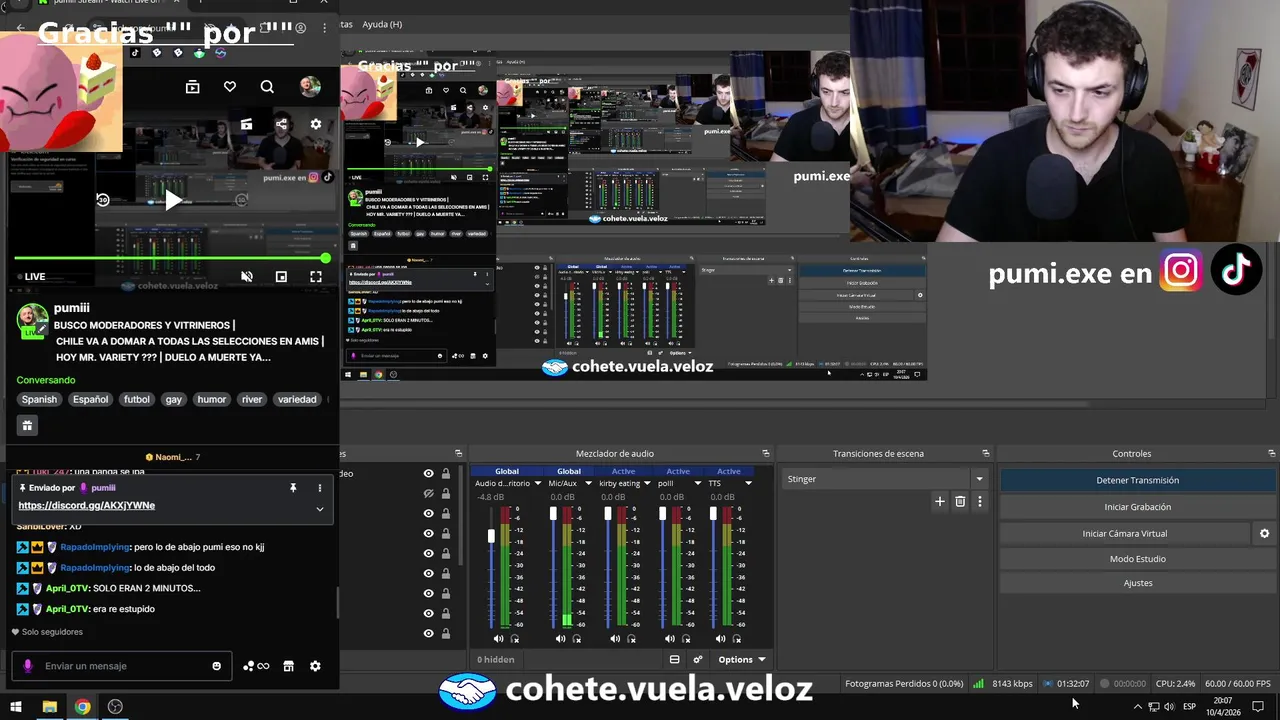Viewport: 1280px width, 720px height.
Task: Open the discord.gg/AKXjYWNe link
Action: [x=86, y=506]
